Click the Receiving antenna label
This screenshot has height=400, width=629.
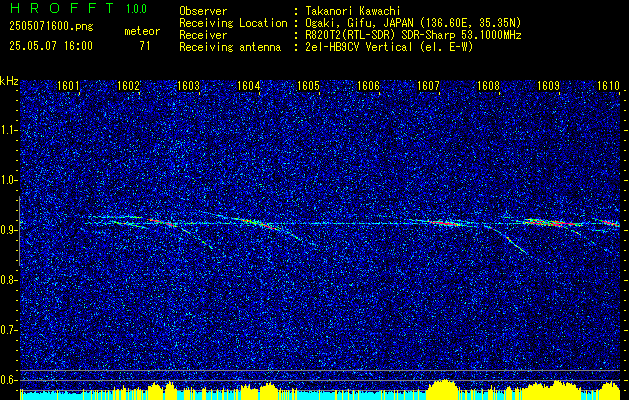pyautogui.click(x=230, y=47)
